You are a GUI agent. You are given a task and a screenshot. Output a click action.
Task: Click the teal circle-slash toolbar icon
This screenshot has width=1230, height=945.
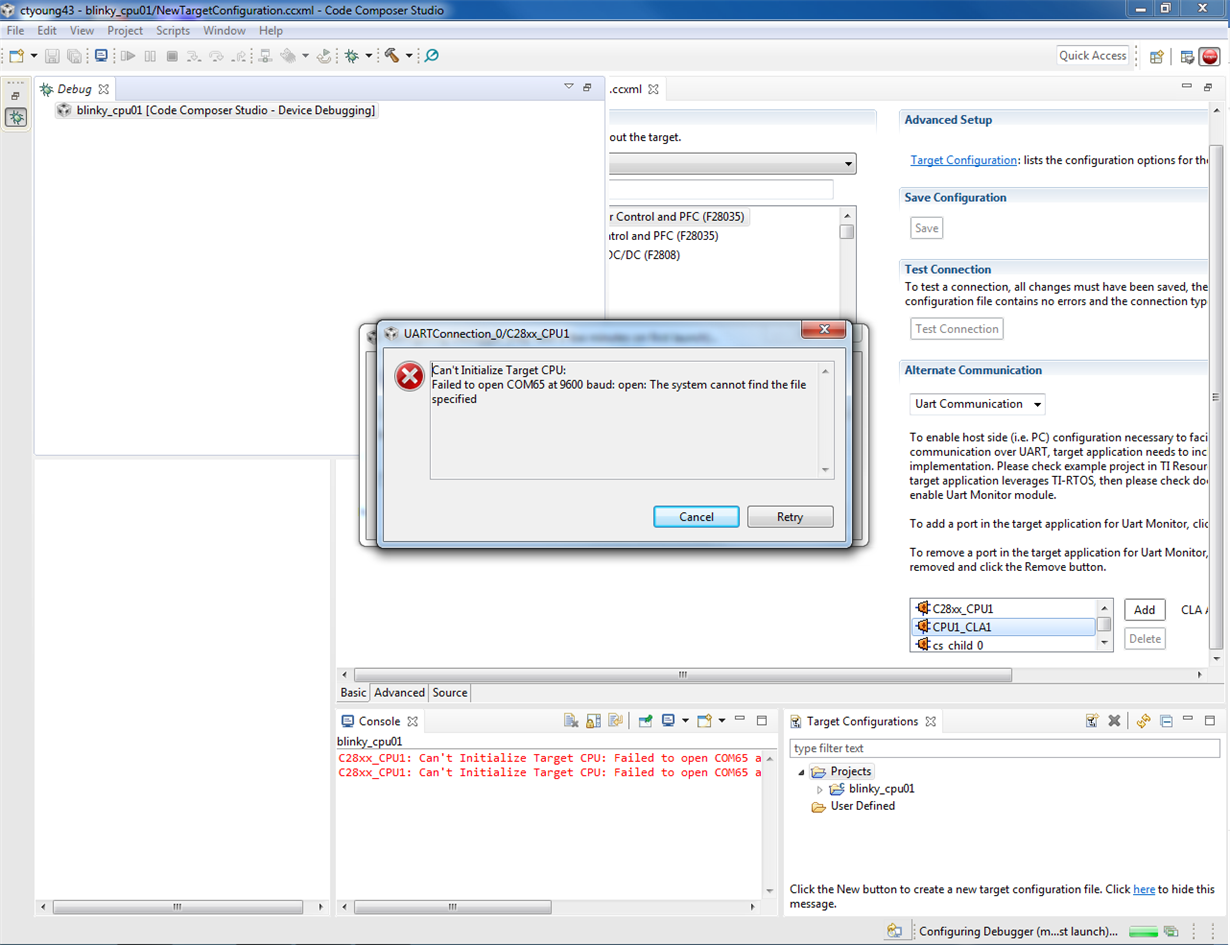click(432, 56)
